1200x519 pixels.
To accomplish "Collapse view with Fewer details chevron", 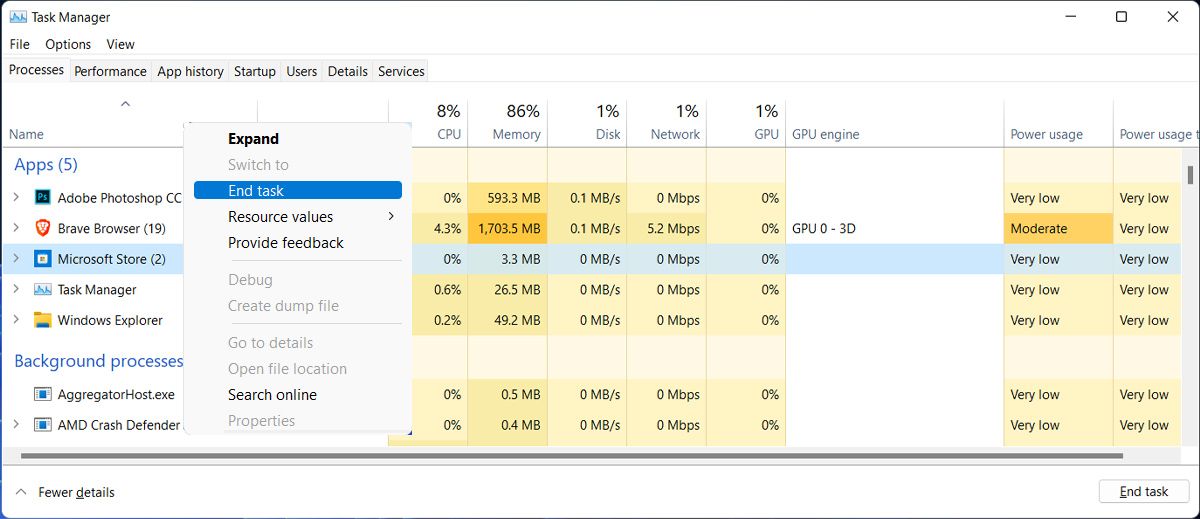I will pos(21,492).
